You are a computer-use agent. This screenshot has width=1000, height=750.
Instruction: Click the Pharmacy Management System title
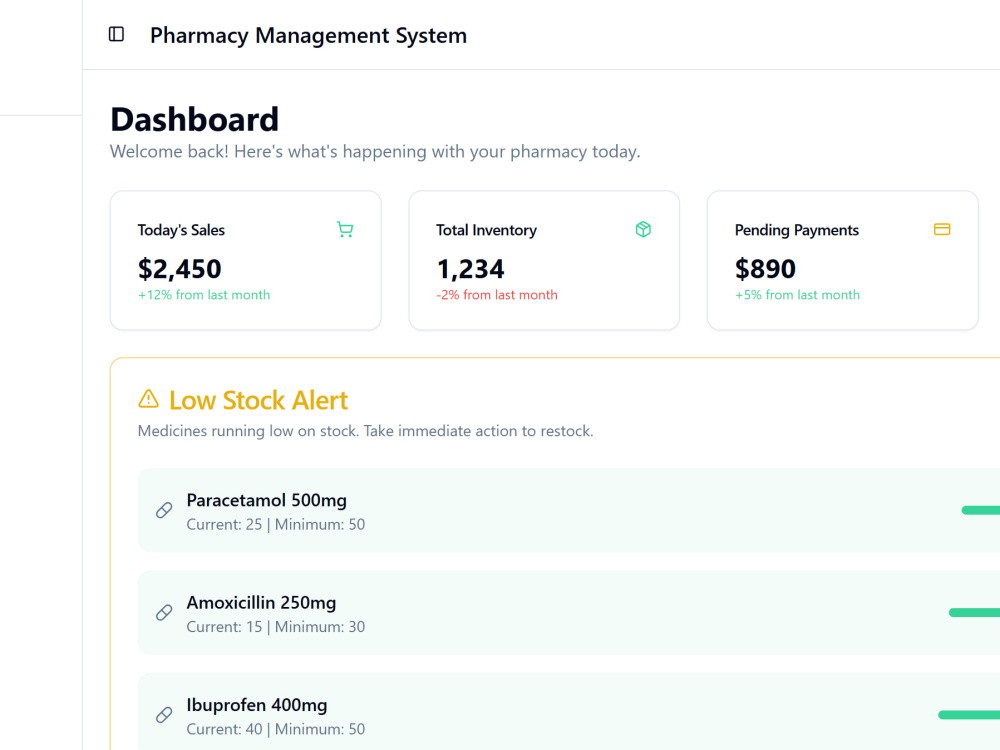(x=309, y=35)
